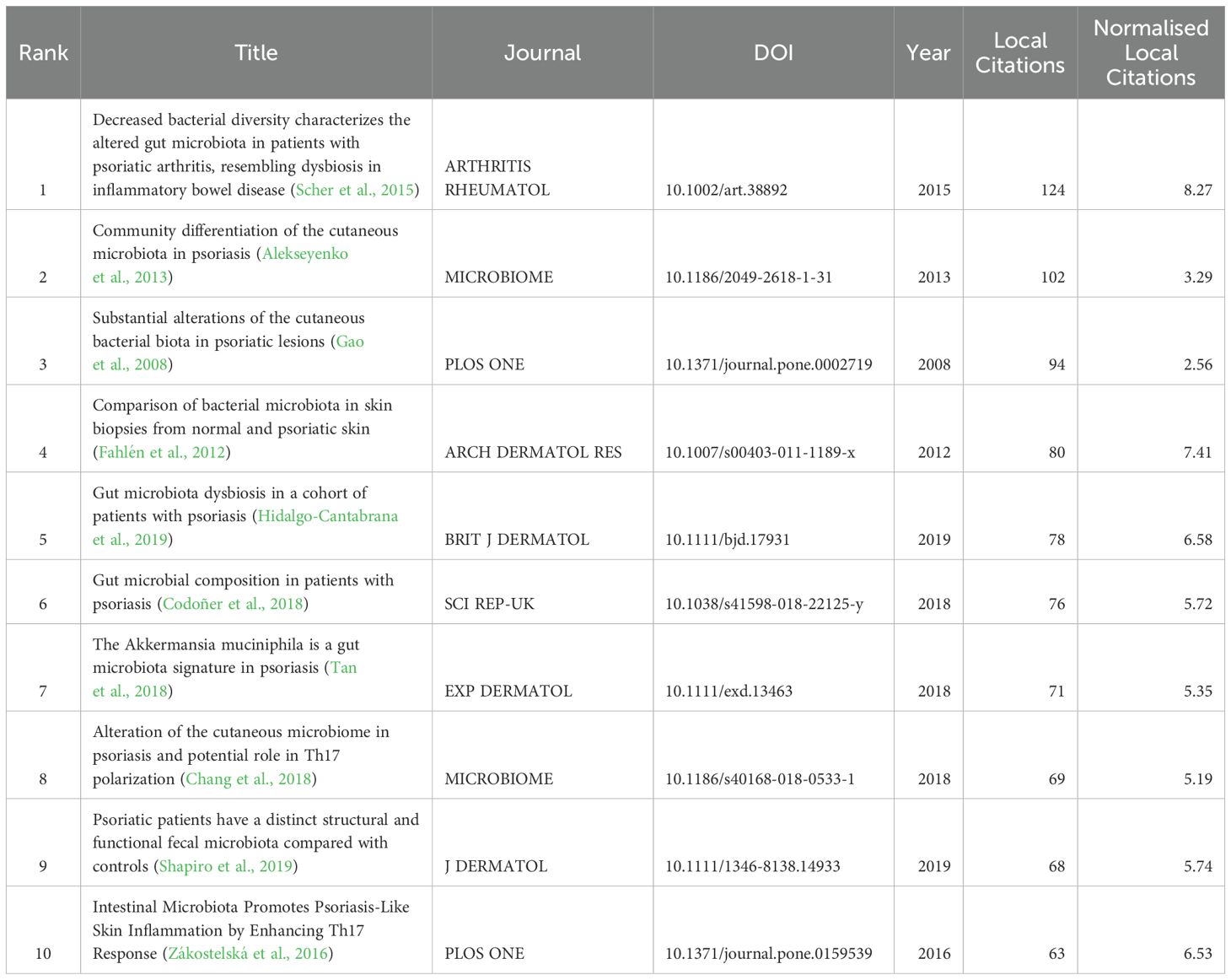
Task: Select the Year column header
Action: tap(928, 52)
